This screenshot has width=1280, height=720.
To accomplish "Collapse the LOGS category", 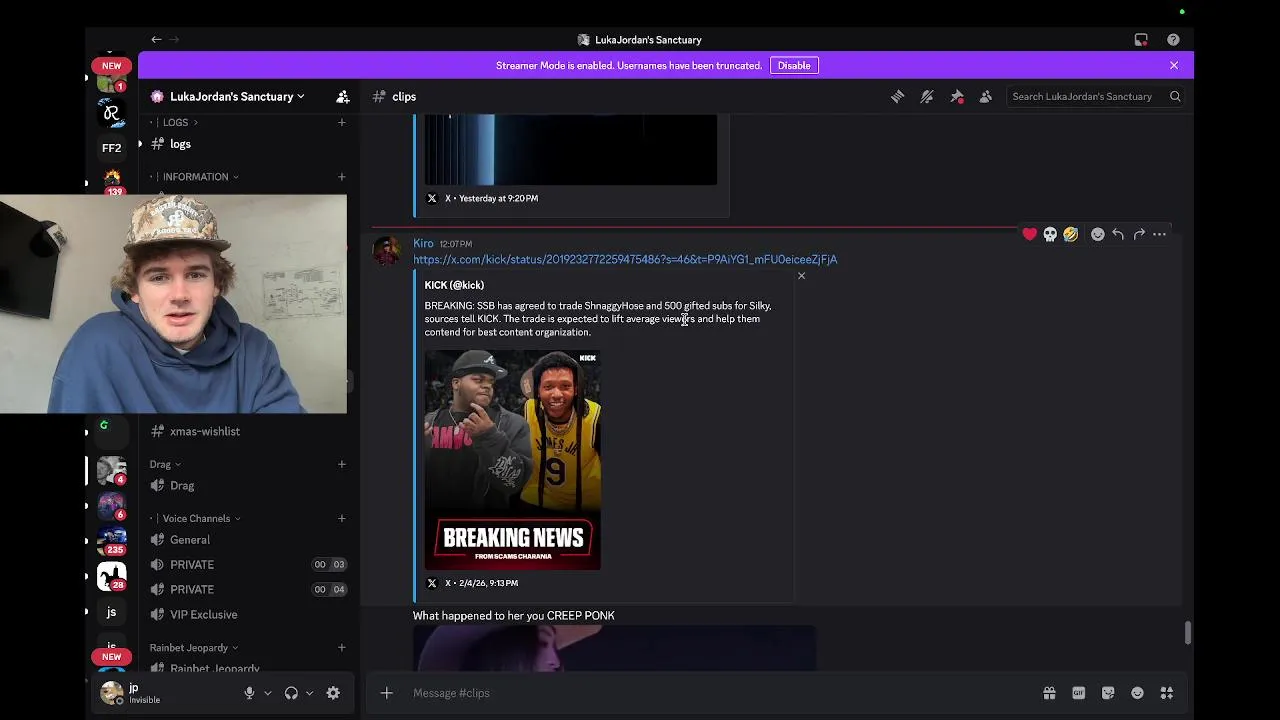I will tap(180, 122).
